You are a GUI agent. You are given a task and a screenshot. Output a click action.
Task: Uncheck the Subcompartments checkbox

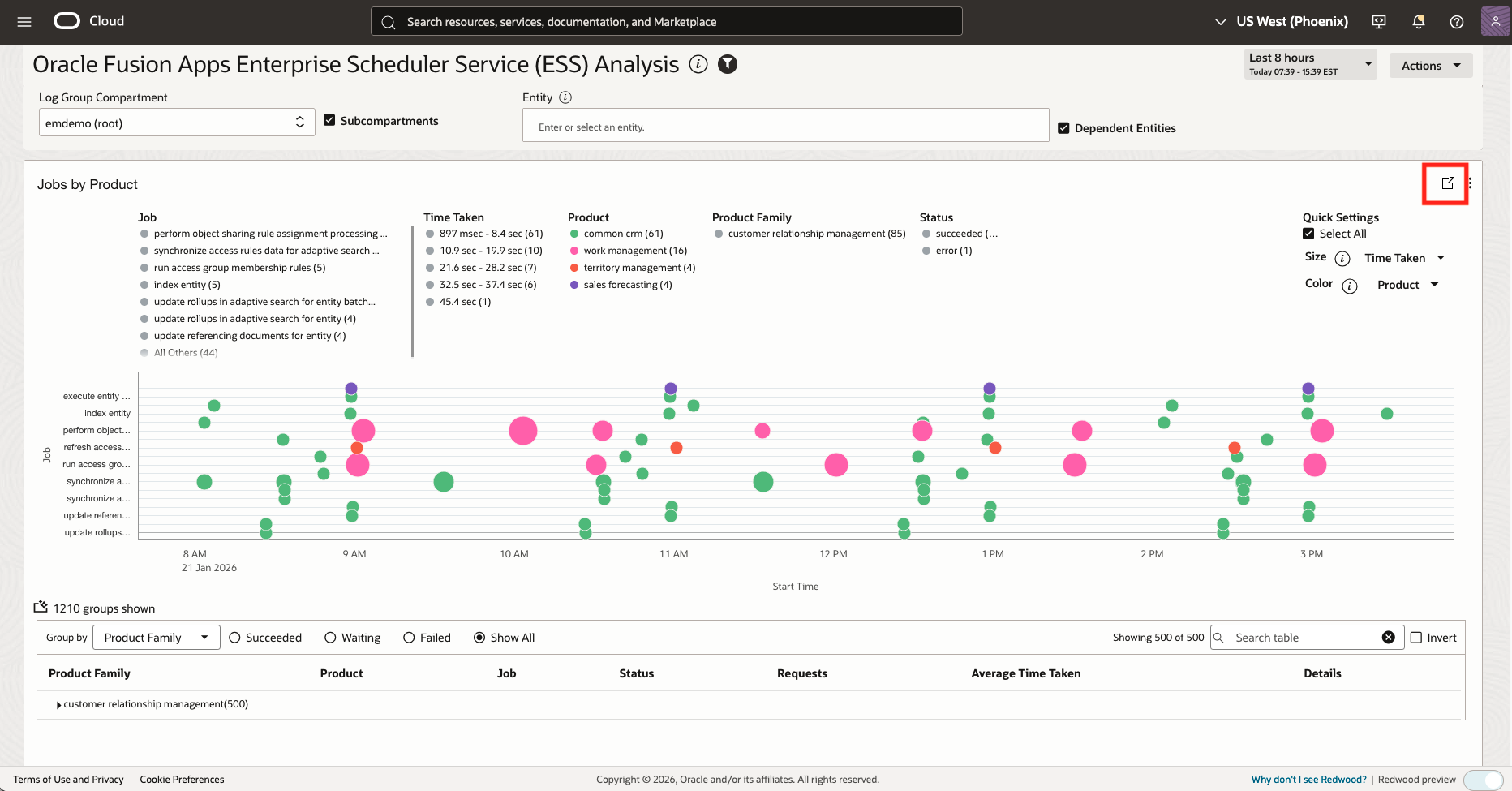tap(329, 119)
